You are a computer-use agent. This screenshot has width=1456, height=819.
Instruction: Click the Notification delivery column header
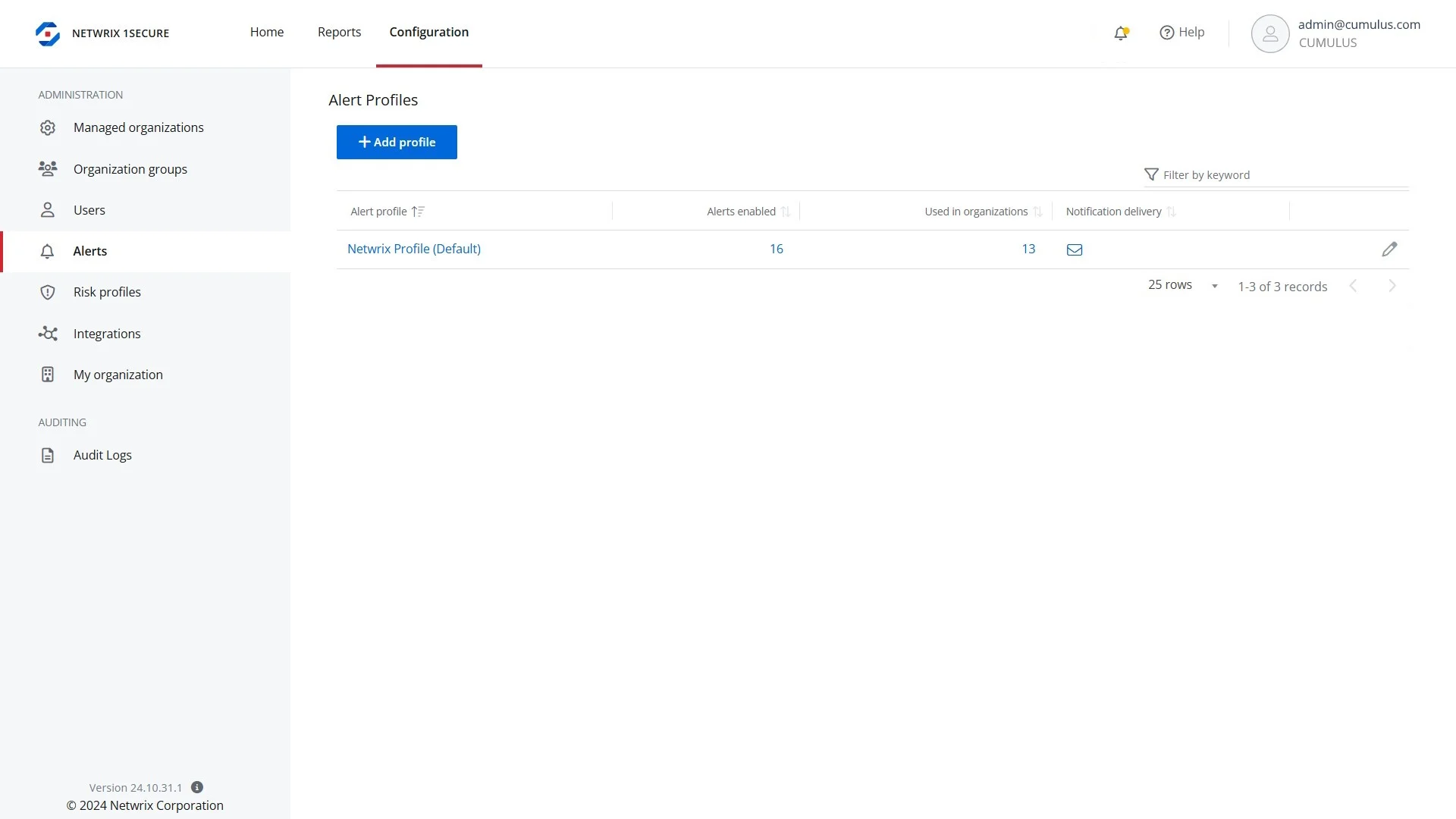(1113, 212)
